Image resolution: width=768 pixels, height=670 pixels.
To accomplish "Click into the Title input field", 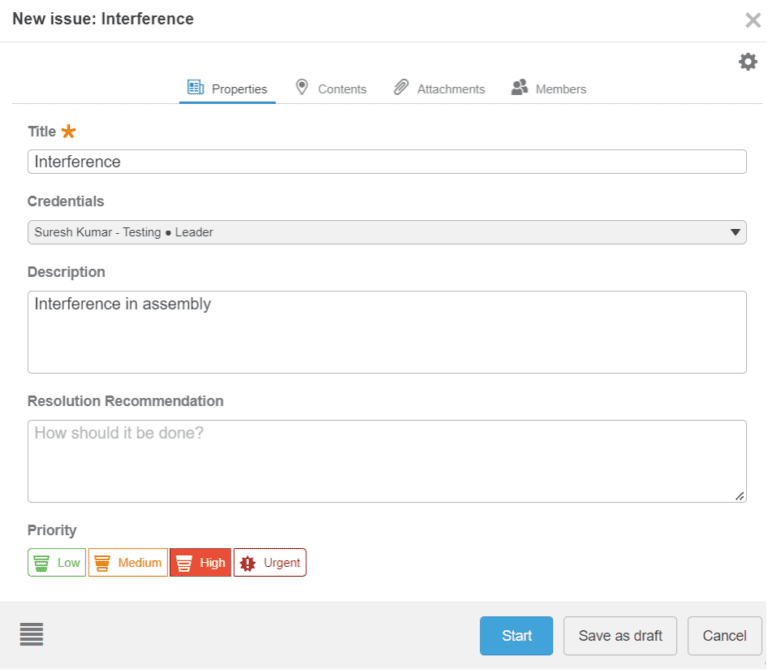I will (x=386, y=162).
